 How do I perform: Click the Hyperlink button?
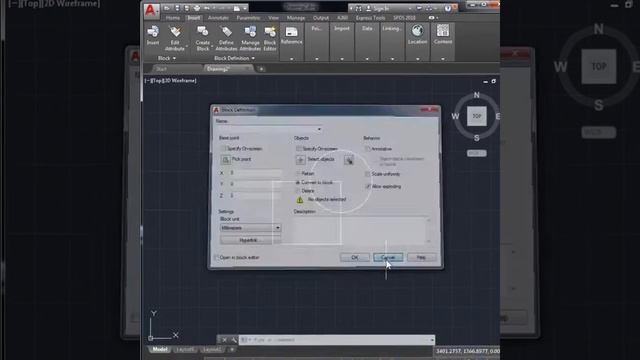[x=250, y=240]
